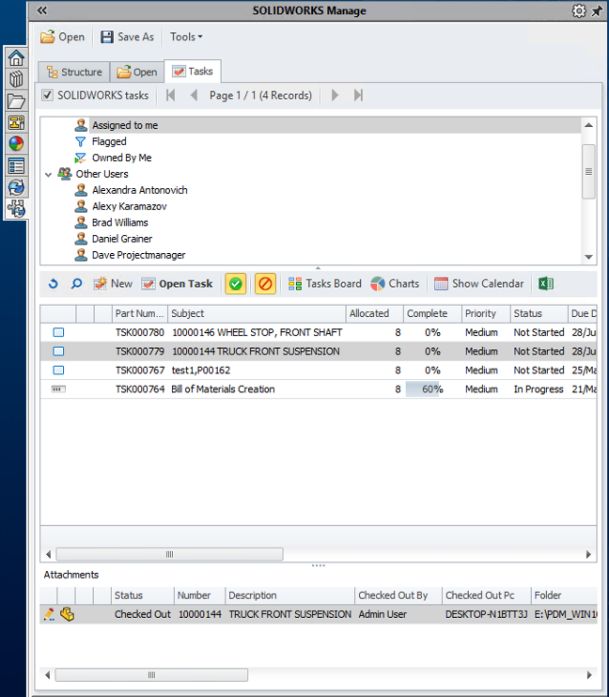This screenshot has width=609, height=697.
Task: Click the Open toolbar button
Action: pyautogui.click(x=63, y=37)
